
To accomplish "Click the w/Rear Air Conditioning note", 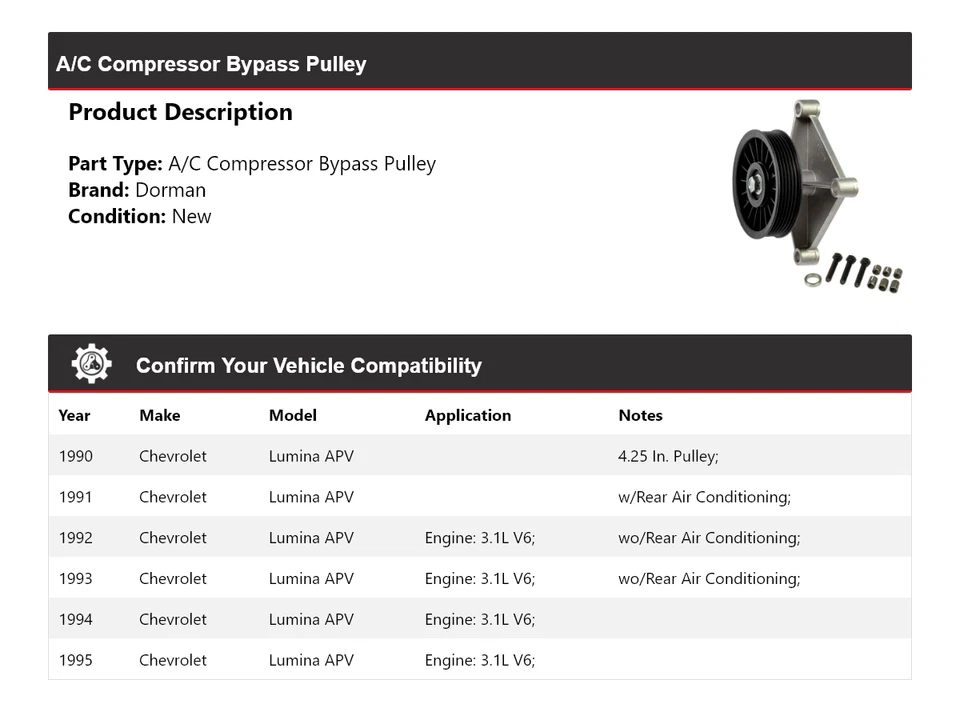I will pos(704,497).
